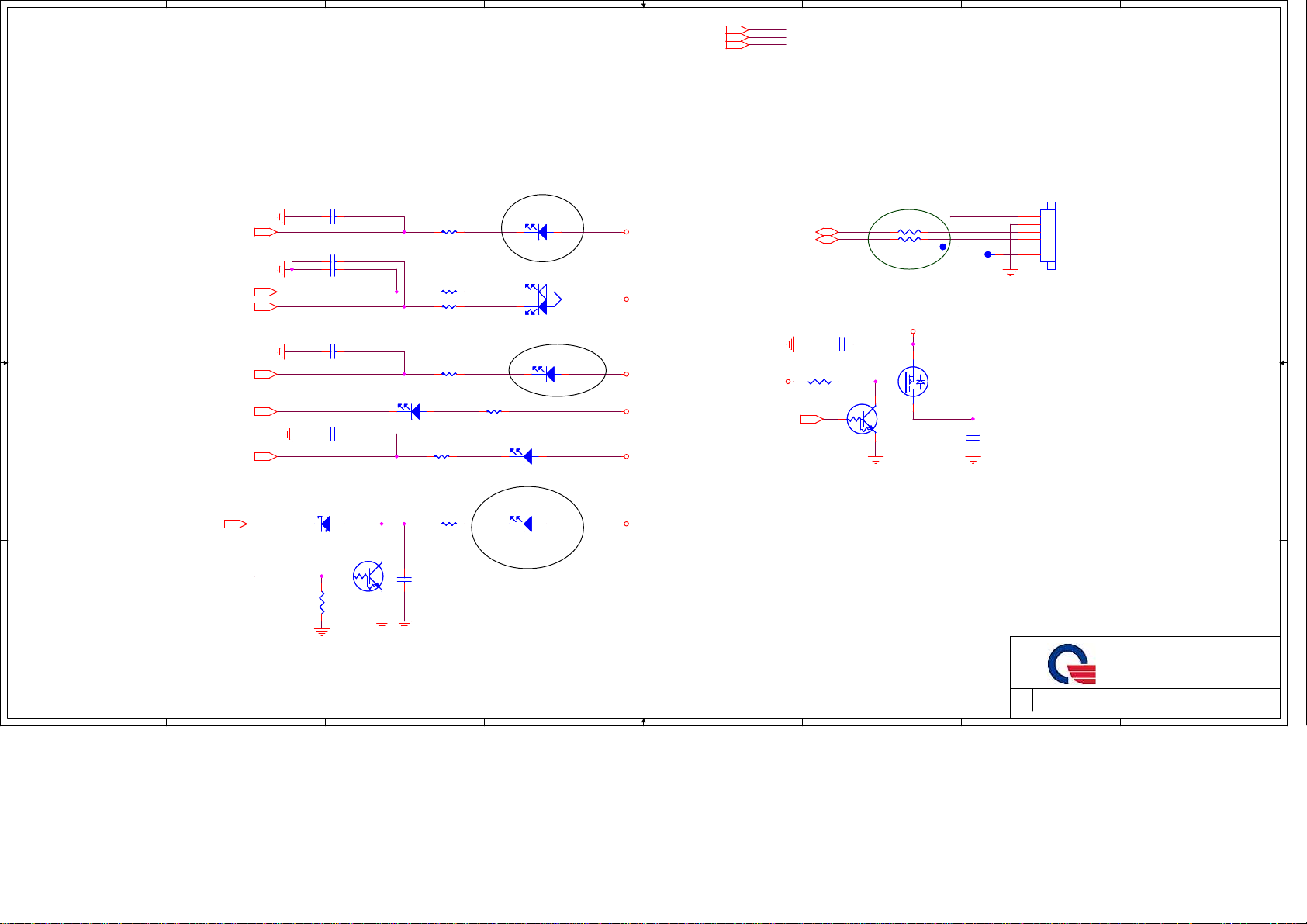Select the MOSFET transistor symbol
This screenshot has height=924, width=1307.
pyautogui.click(x=913, y=381)
